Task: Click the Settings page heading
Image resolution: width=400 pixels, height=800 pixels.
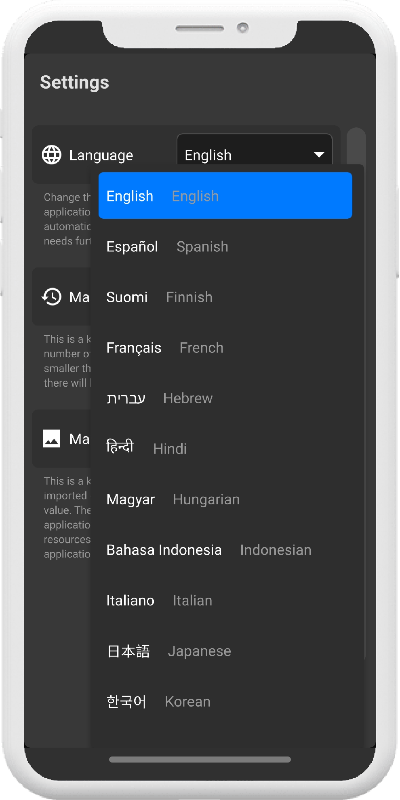Action: click(x=74, y=82)
